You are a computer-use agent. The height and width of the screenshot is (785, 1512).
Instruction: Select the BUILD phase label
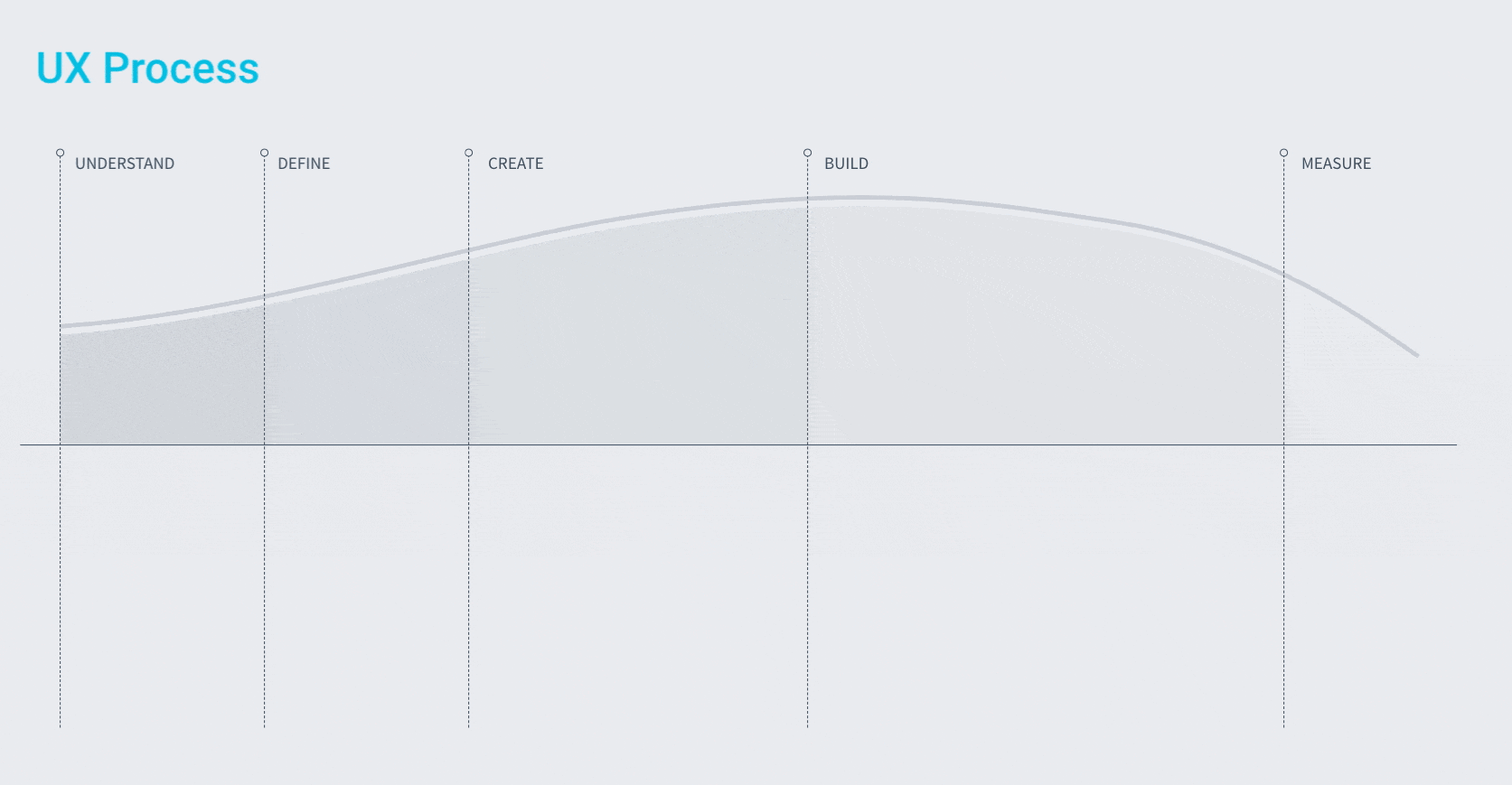[846, 164]
